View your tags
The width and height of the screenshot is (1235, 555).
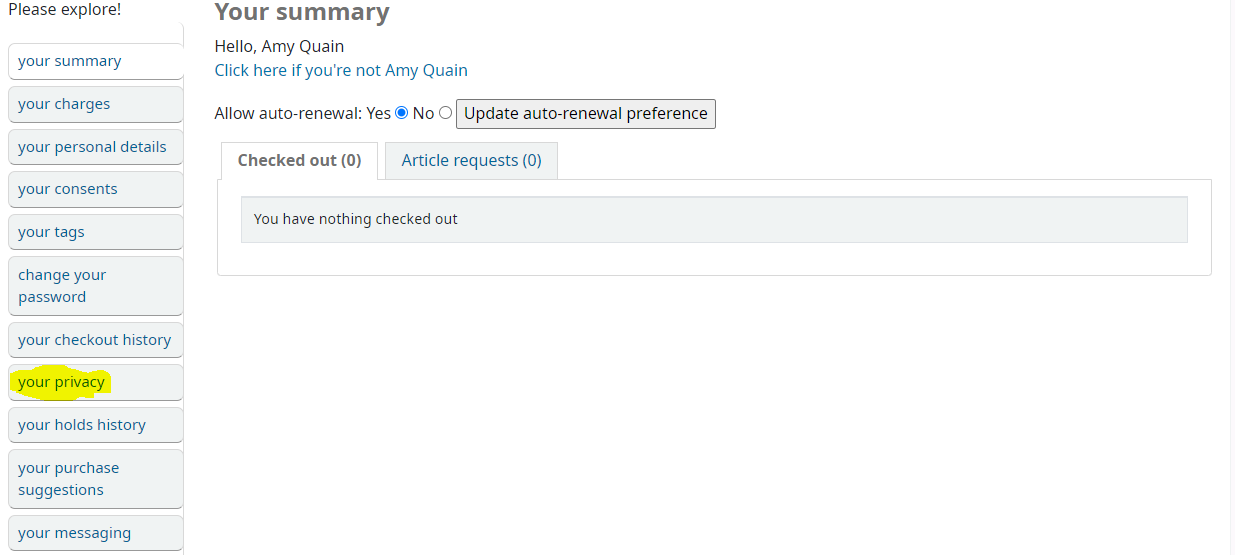click(x=96, y=232)
